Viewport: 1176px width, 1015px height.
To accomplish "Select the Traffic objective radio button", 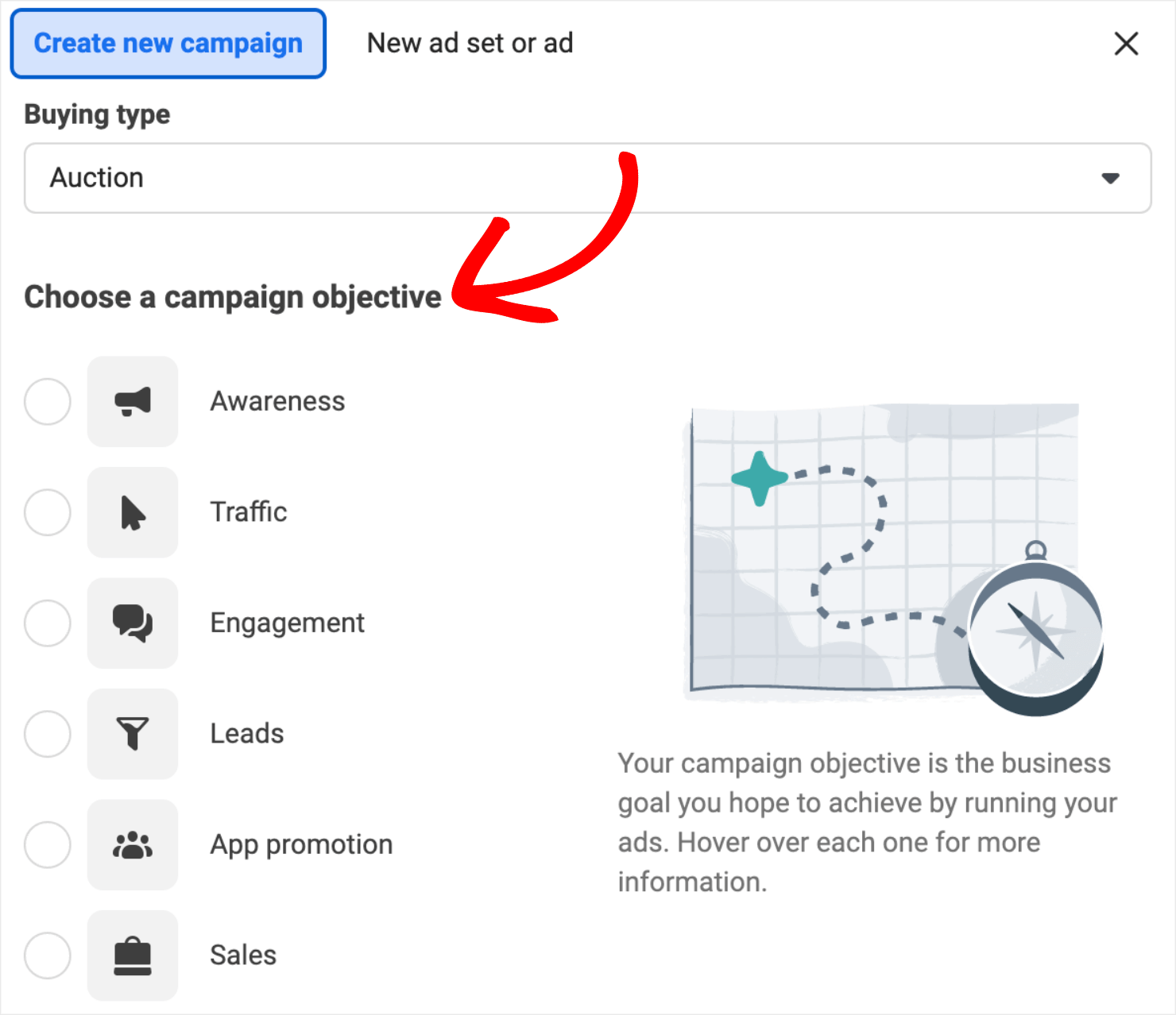I will (48, 512).
